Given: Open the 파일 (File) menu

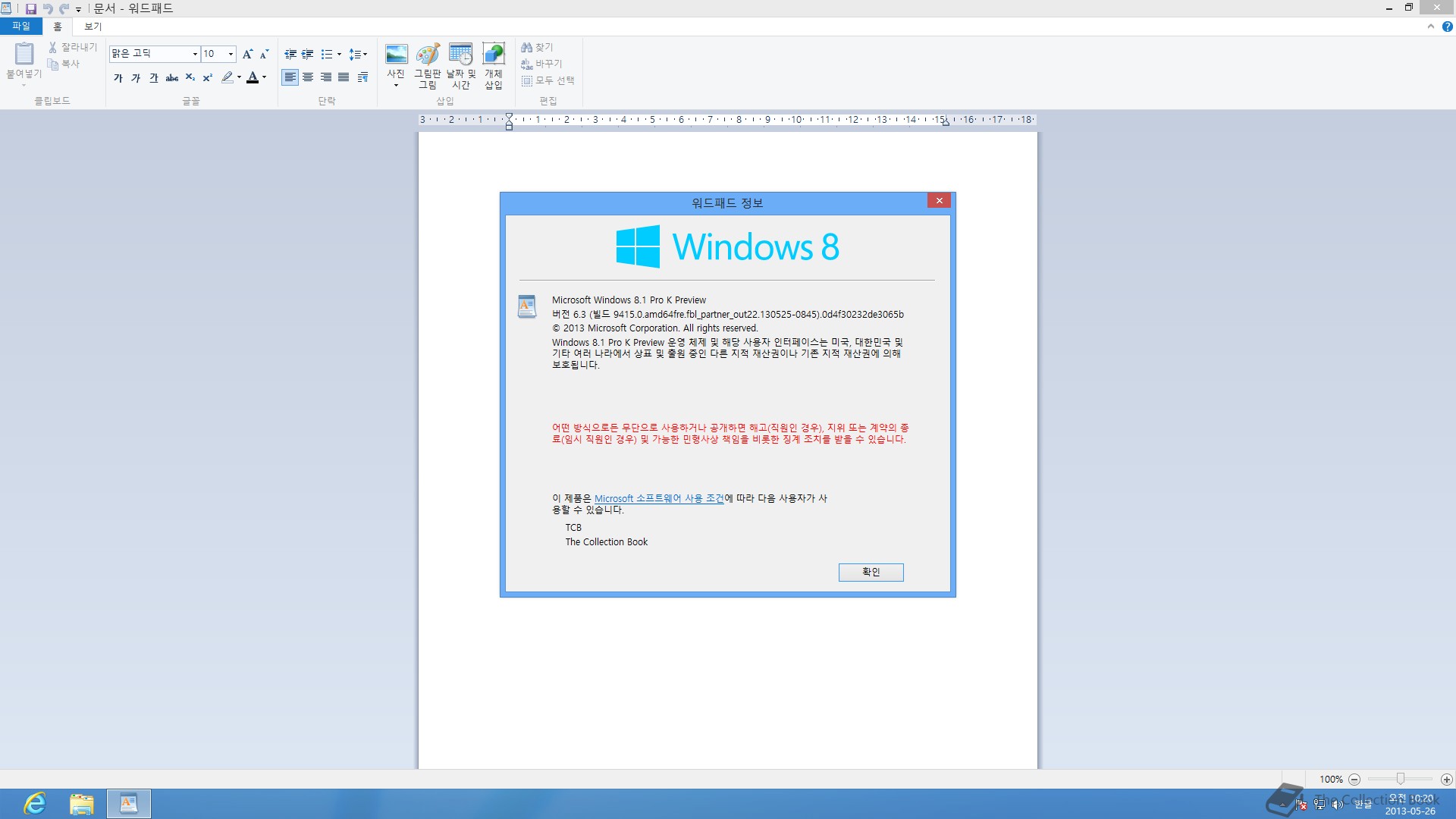Looking at the screenshot, I should tap(21, 27).
